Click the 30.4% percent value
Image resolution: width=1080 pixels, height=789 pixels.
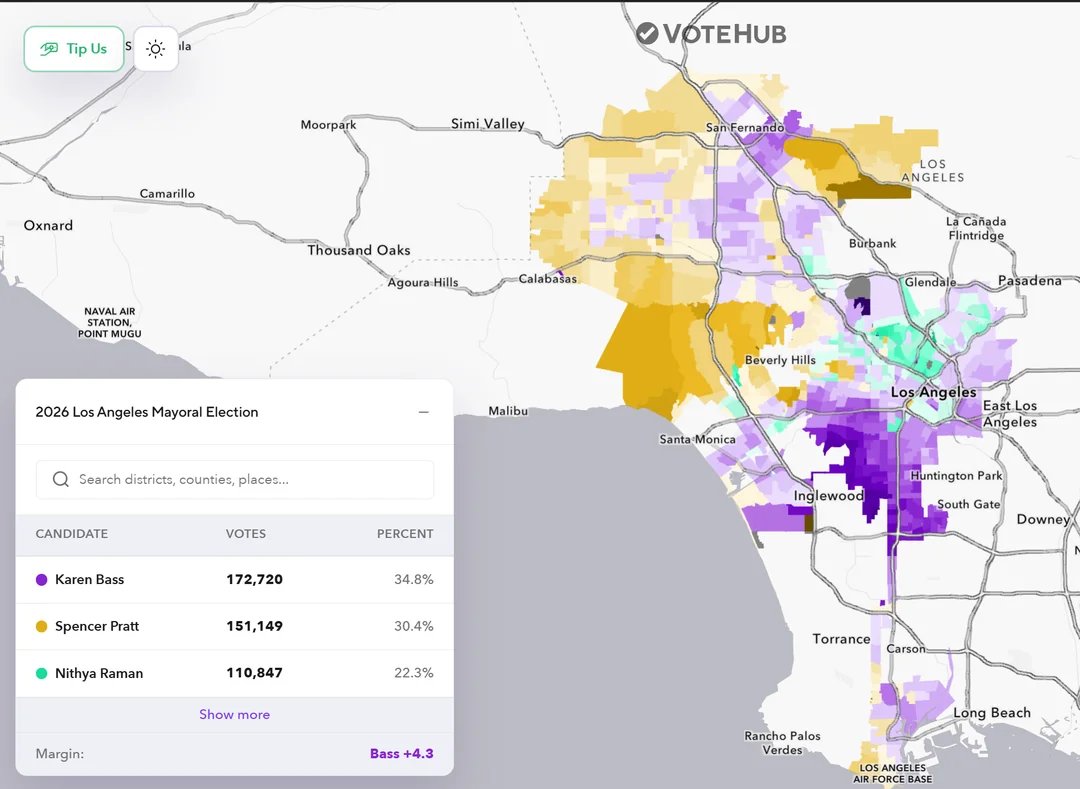(x=414, y=627)
